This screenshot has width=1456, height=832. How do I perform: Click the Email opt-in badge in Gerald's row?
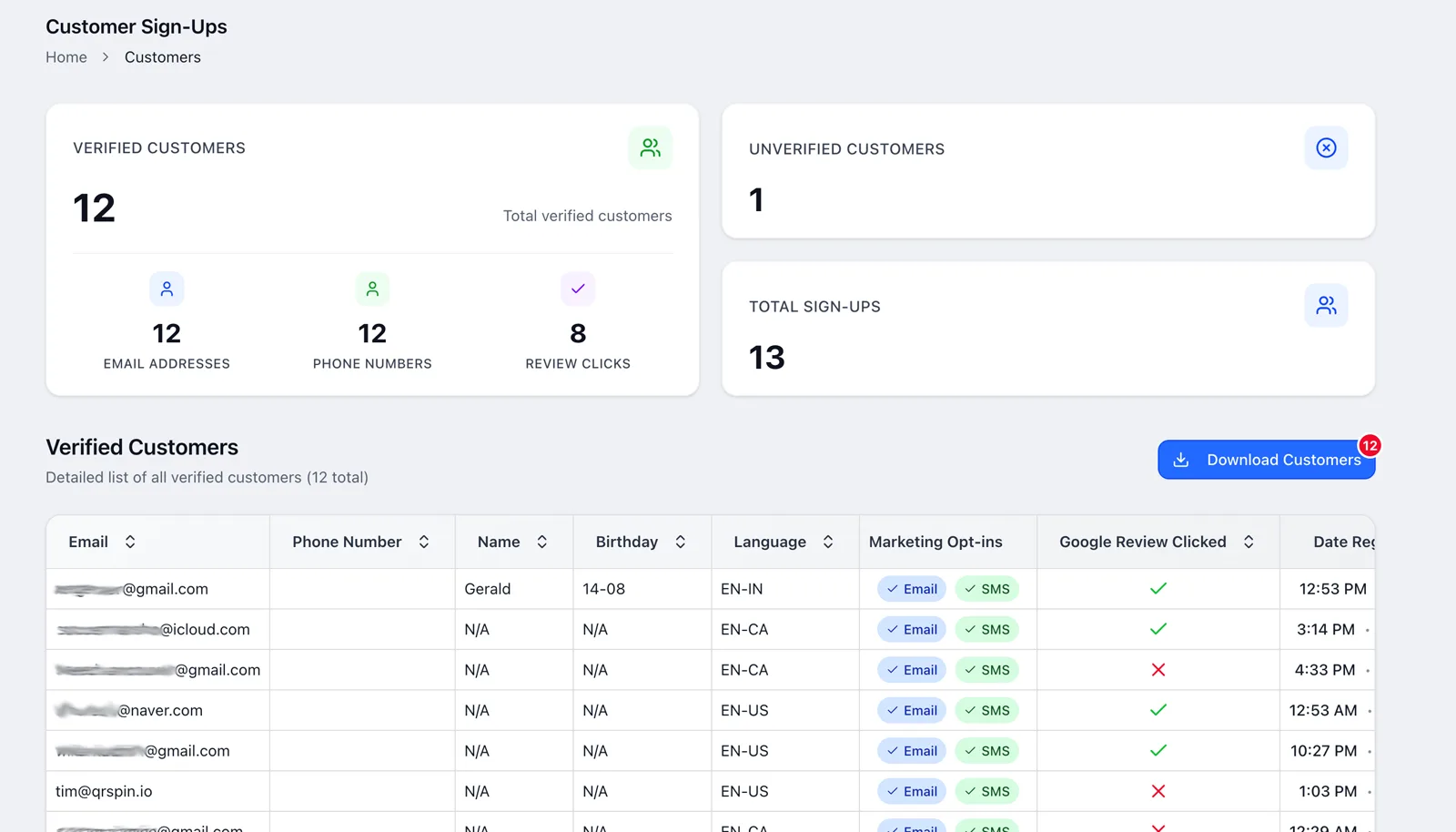[x=912, y=589]
